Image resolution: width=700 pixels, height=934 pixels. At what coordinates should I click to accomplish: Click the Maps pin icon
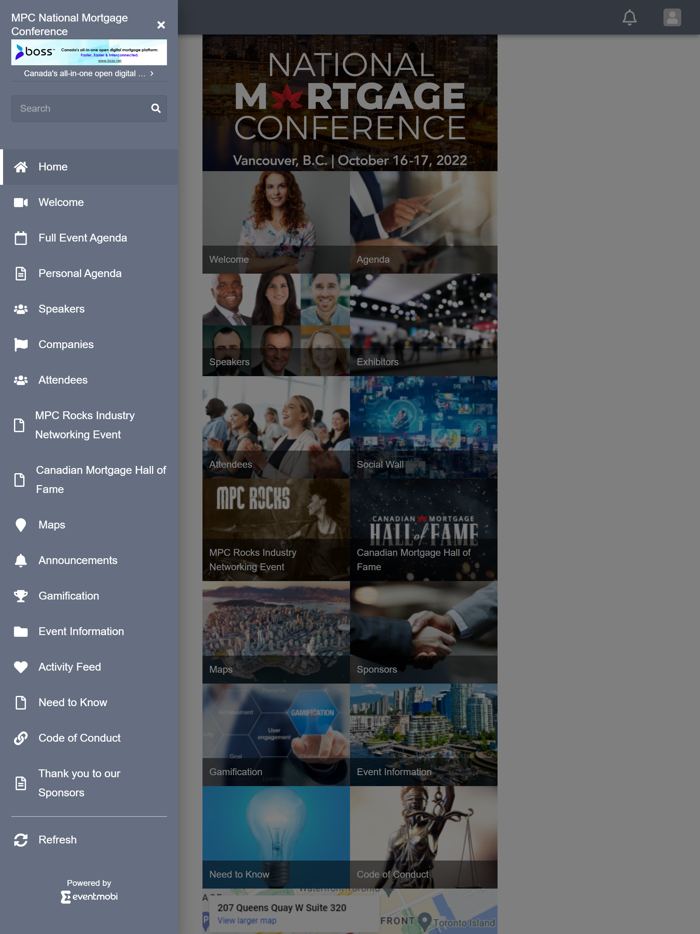[21, 525]
